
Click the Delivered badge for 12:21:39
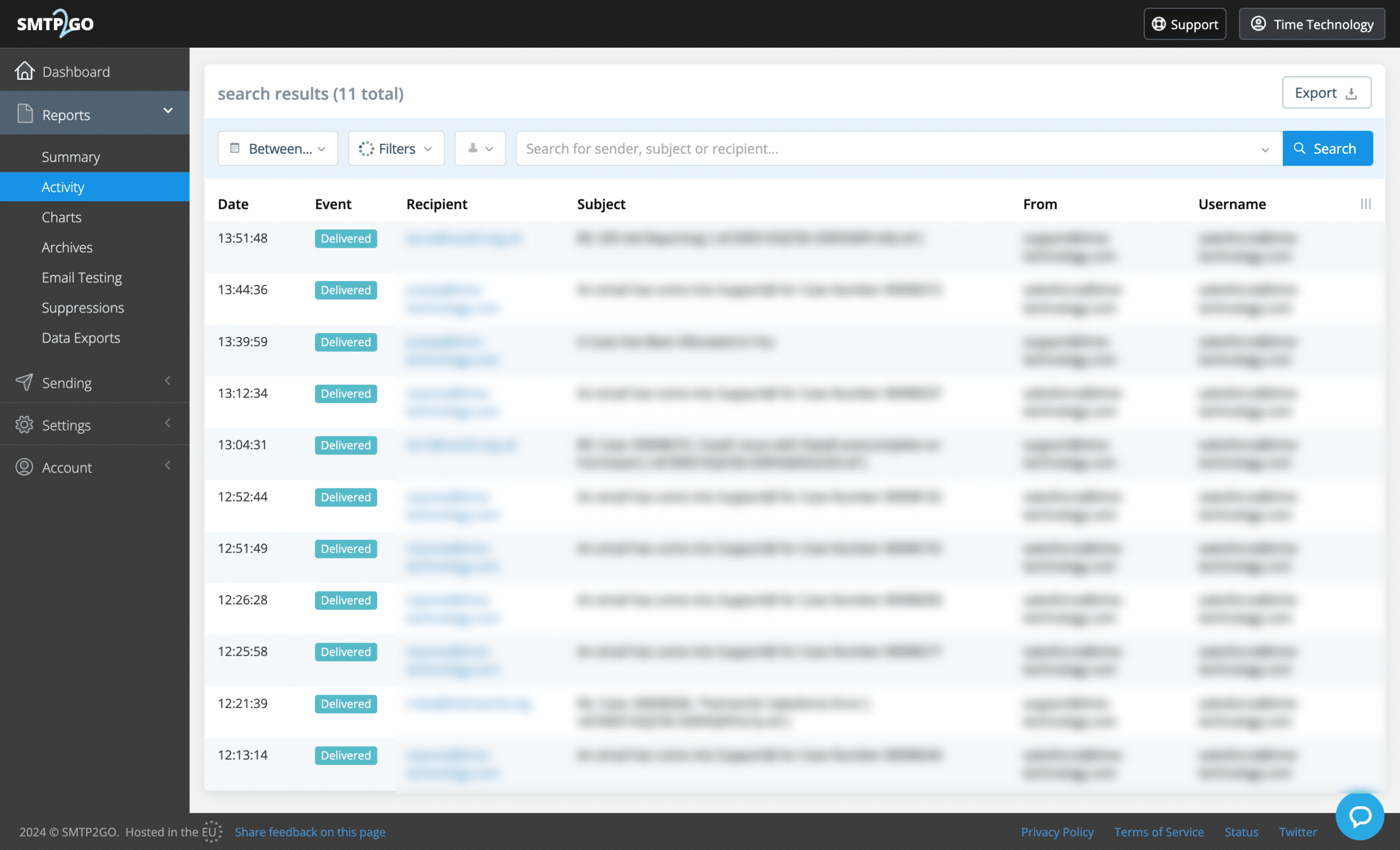click(x=346, y=703)
